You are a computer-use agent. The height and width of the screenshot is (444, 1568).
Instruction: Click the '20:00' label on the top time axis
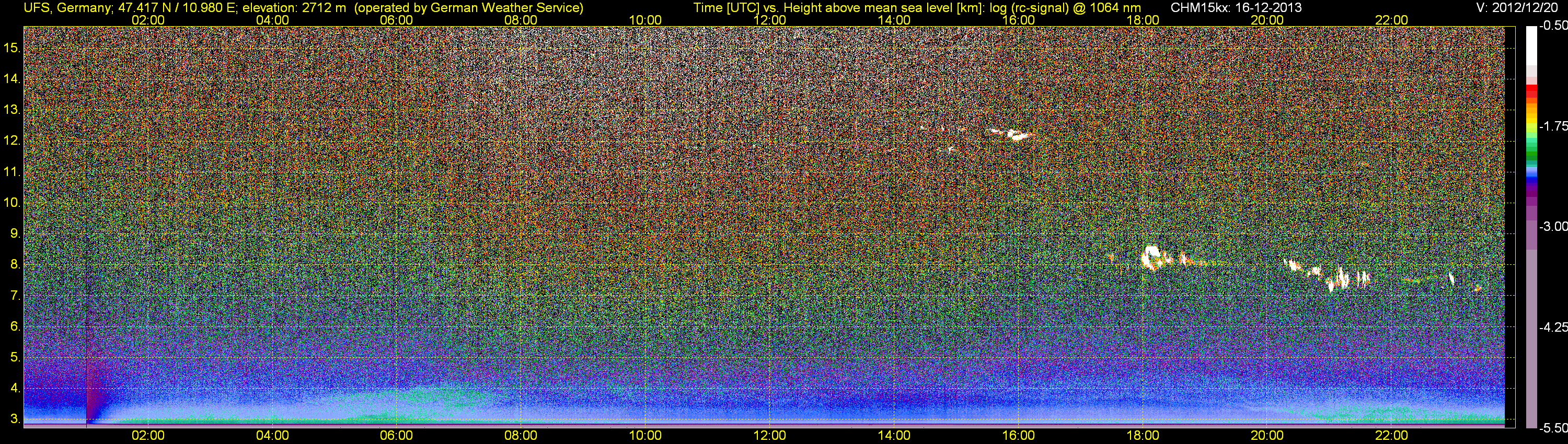pyautogui.click(x=1267, y=20)
